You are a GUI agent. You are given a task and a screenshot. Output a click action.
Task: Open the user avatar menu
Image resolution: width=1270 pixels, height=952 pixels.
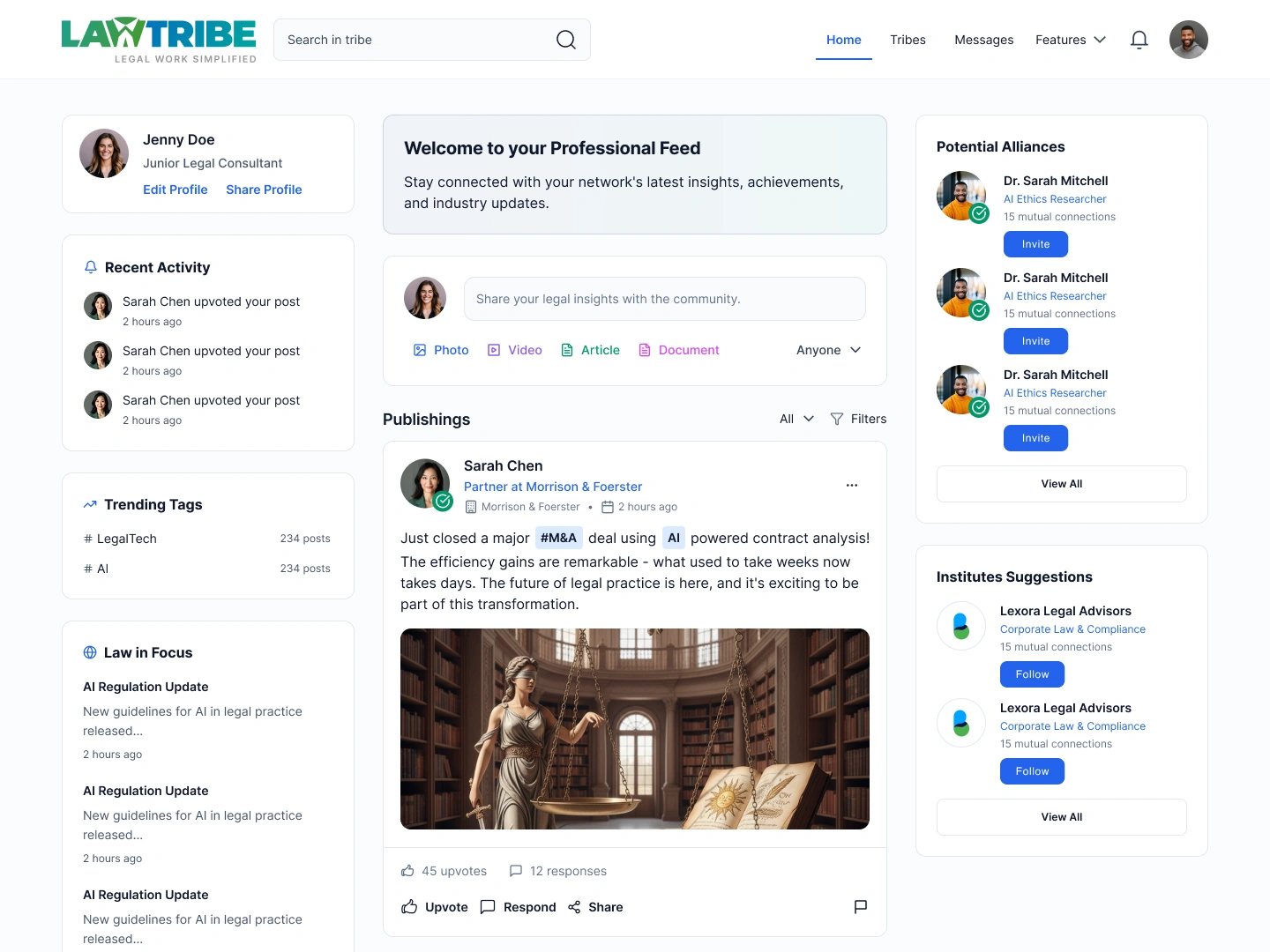tap(1189, 40)
